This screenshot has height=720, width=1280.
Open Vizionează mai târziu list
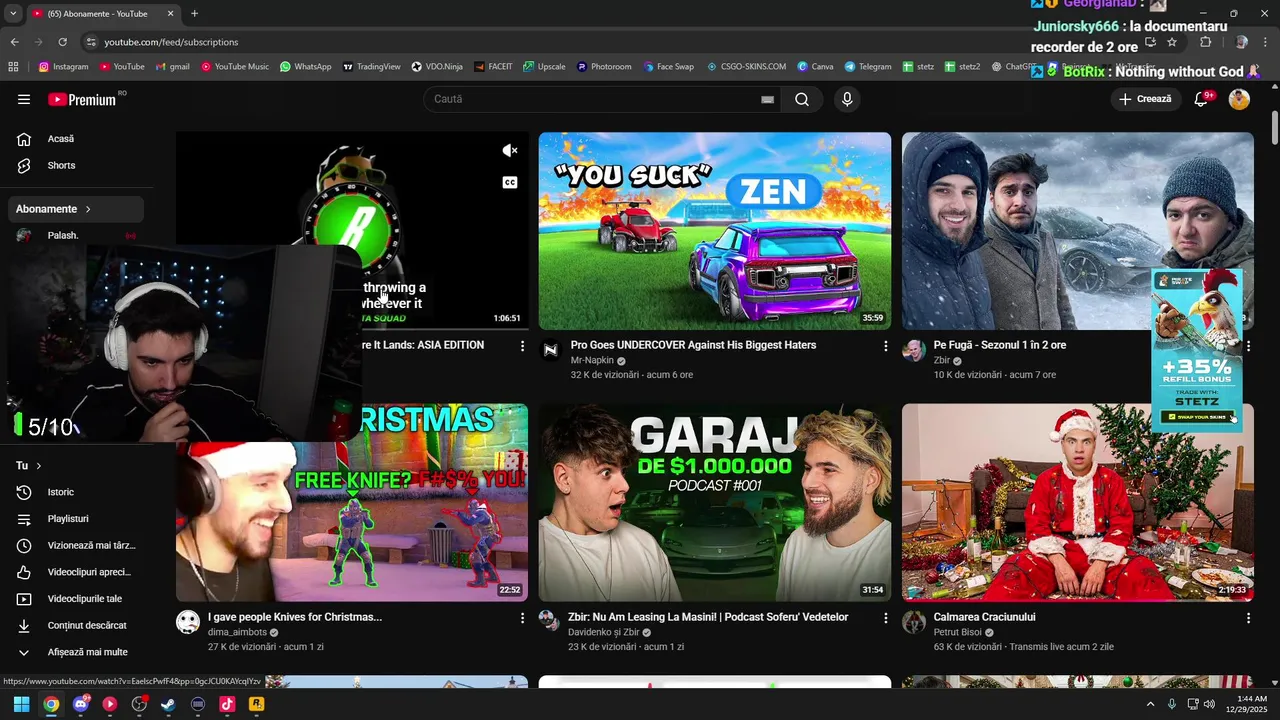[78, 545]
